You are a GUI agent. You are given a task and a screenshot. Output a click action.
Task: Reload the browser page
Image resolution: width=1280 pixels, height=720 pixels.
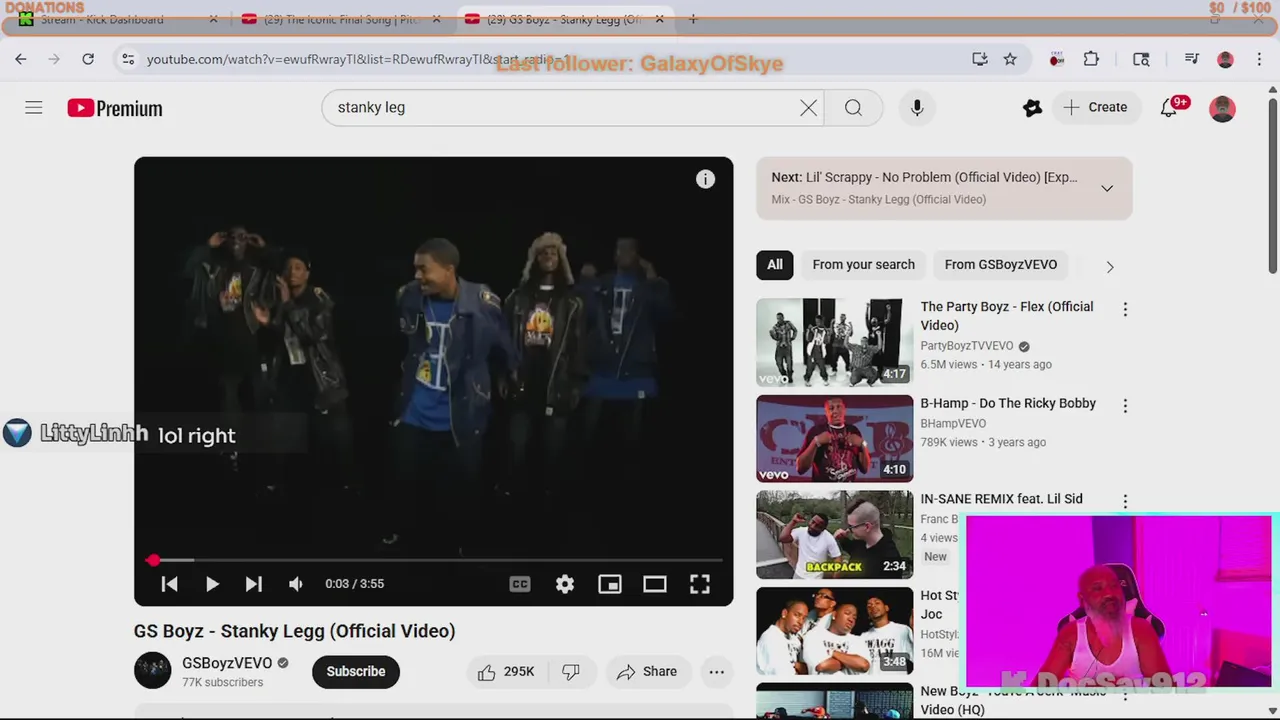point(88,59)
